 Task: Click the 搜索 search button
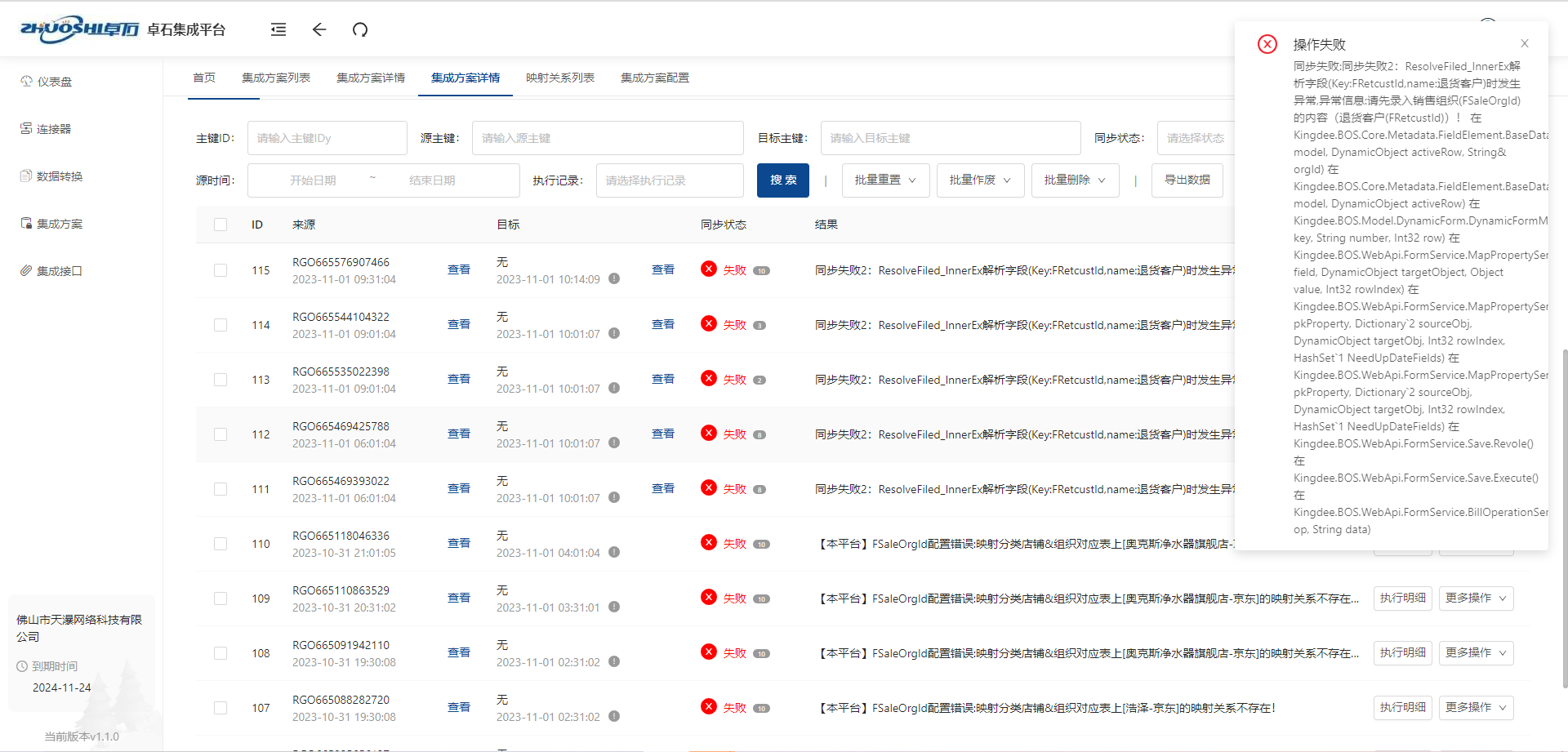tap(782, 180)
